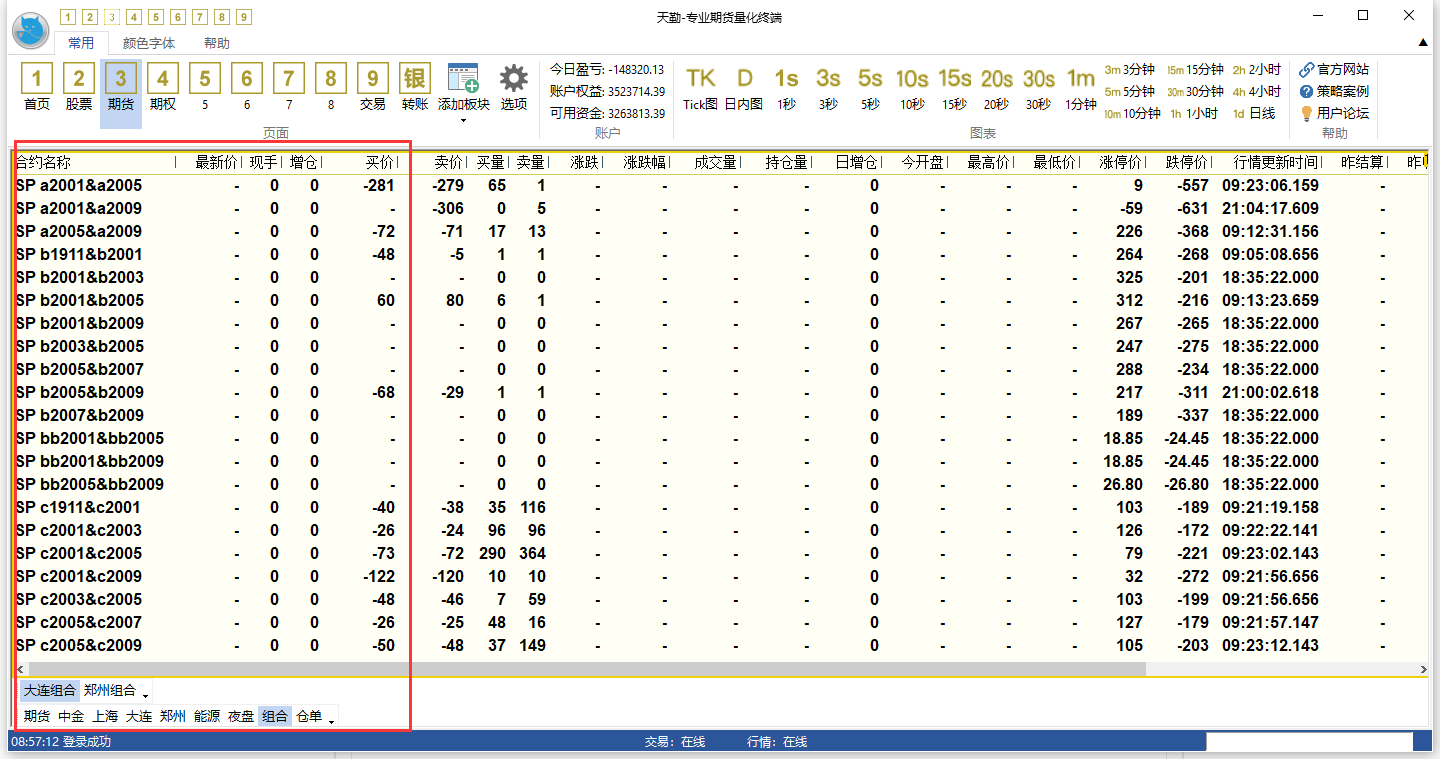Select the 5秒 chart period

click(x=870, y=88)
